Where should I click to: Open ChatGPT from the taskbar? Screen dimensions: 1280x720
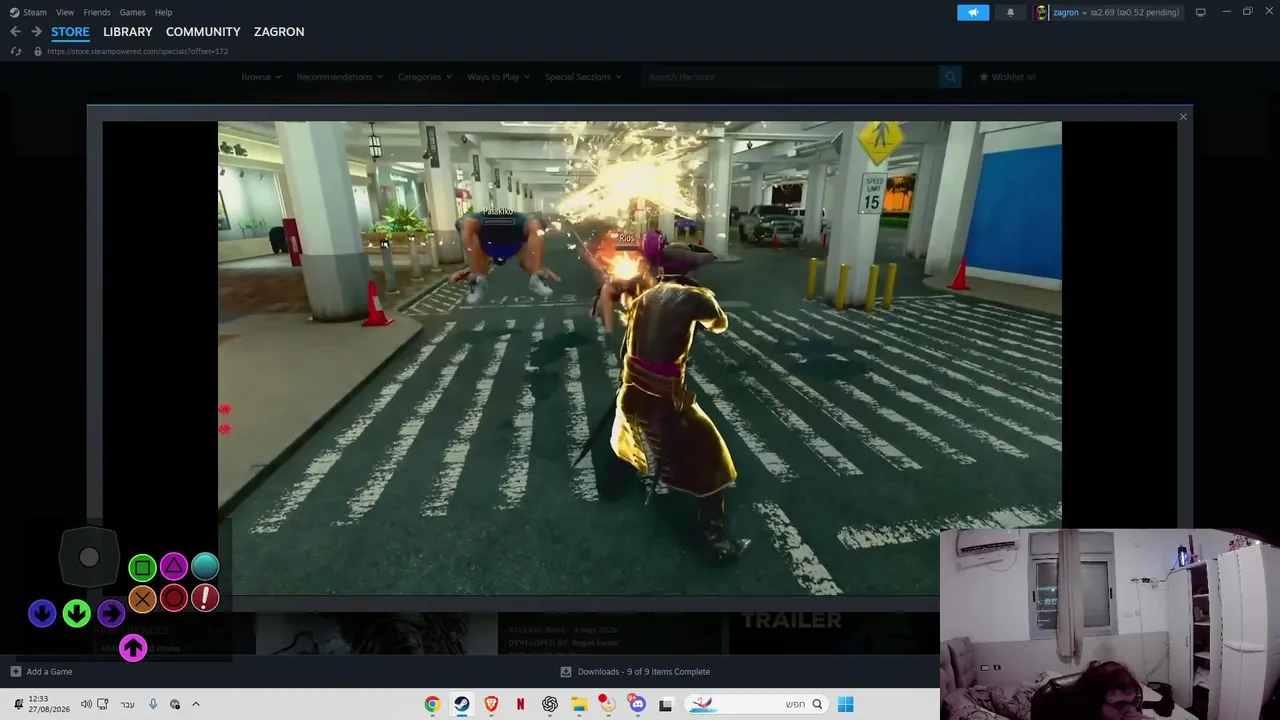[x=549, y=704]
